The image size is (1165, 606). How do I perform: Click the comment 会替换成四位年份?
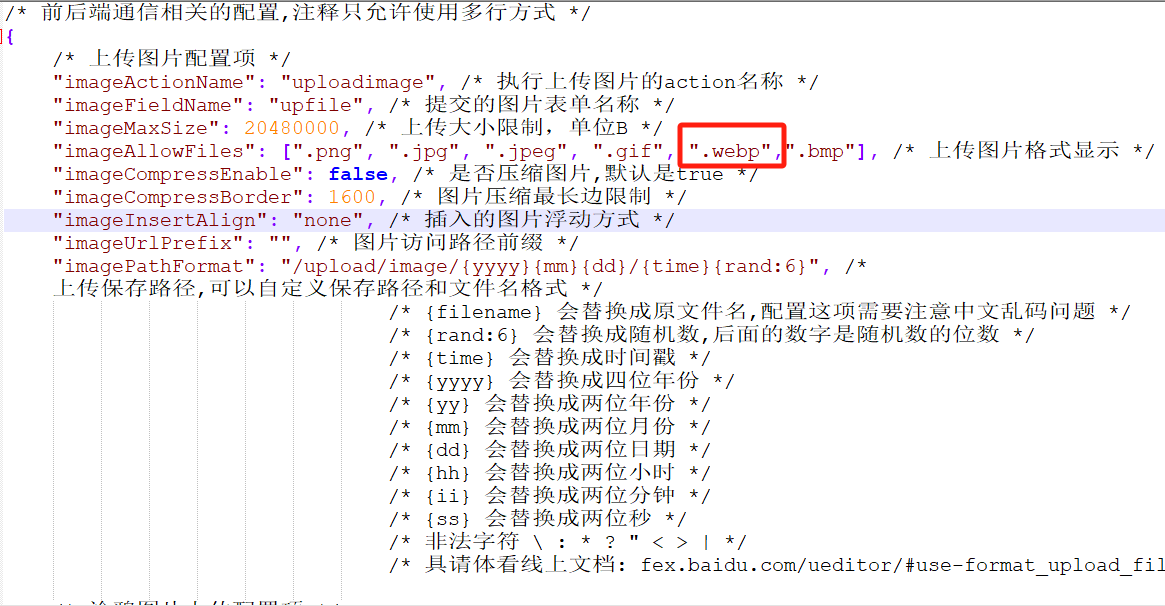(x=603, y=381)
